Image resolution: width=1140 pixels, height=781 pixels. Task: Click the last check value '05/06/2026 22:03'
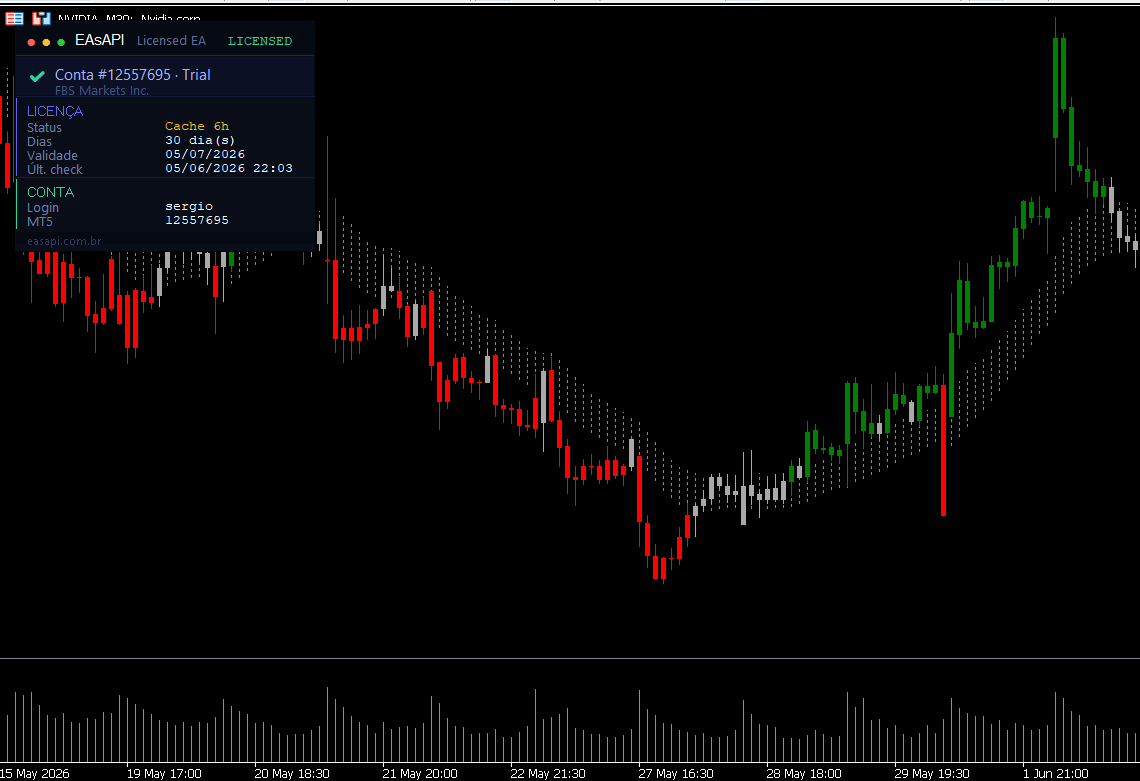click(x=229, y=168)
